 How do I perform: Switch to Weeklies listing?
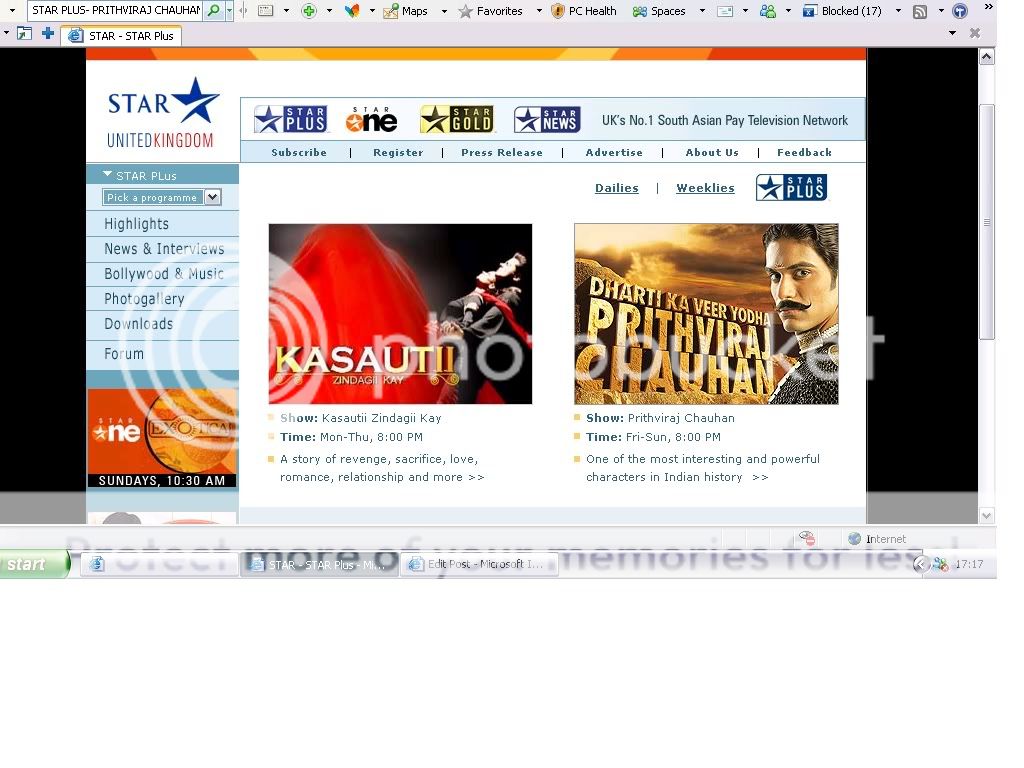pos(705,188)
